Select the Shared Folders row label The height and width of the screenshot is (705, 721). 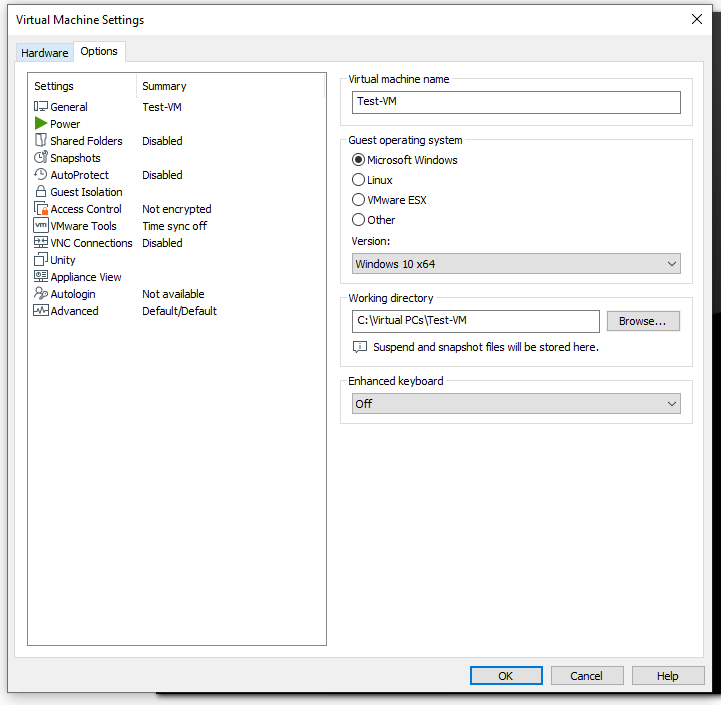86,141
